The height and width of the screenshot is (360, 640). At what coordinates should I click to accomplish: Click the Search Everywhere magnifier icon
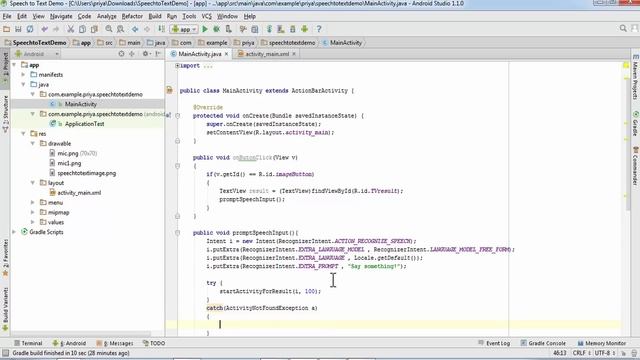coord(623,28)
